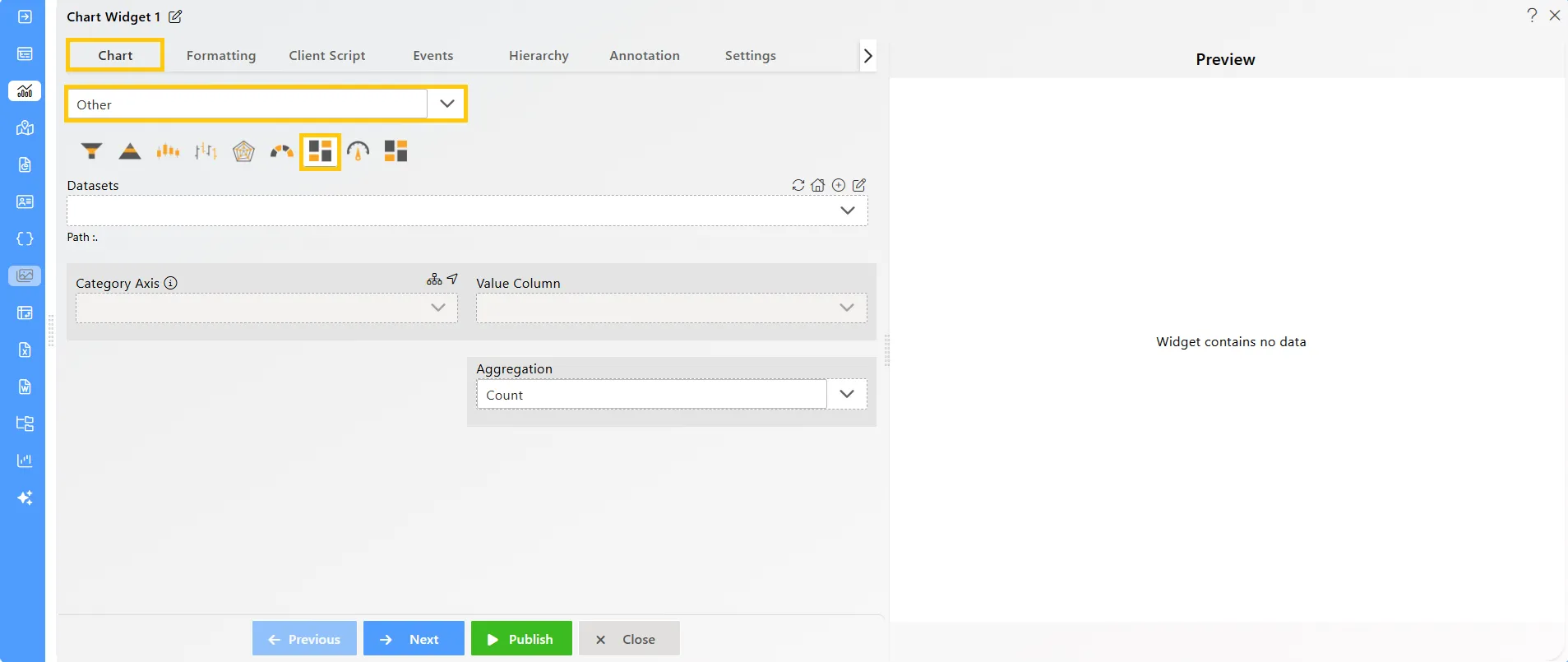Click the 'Widget contains no data' message

1231,341
